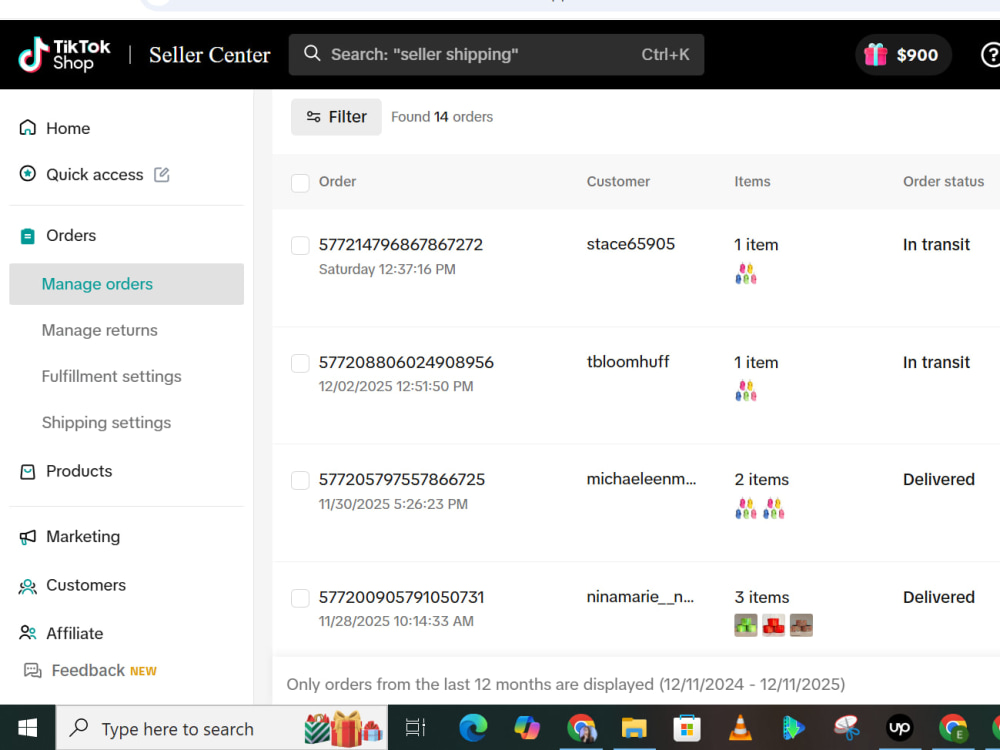Click the search magnifier icon in header
Screen dimensions: 1000x750
point(312,54)
